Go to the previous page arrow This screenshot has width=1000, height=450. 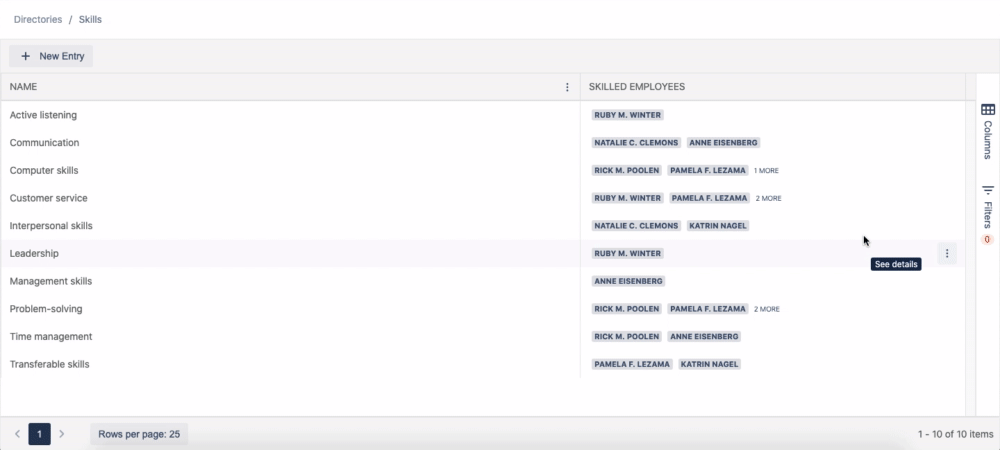pos(17,434)
